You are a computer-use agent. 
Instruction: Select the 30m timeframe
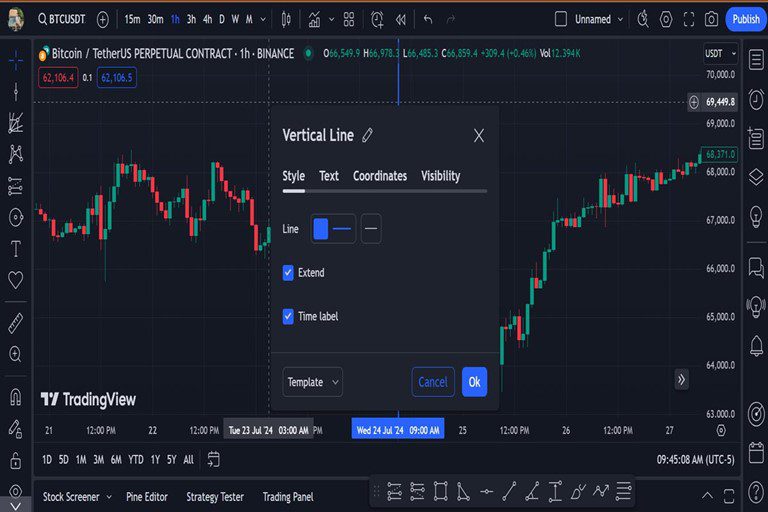155,20
